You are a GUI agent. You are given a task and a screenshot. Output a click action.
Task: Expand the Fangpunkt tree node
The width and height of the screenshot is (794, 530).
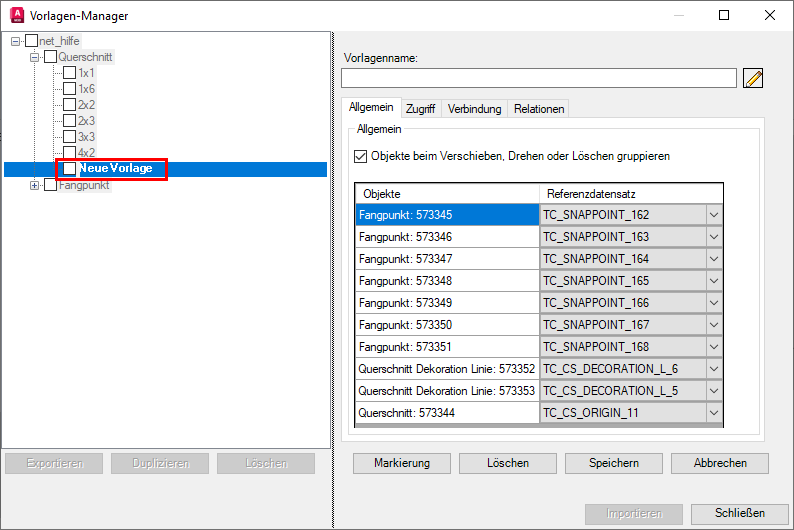click(36, 186)
